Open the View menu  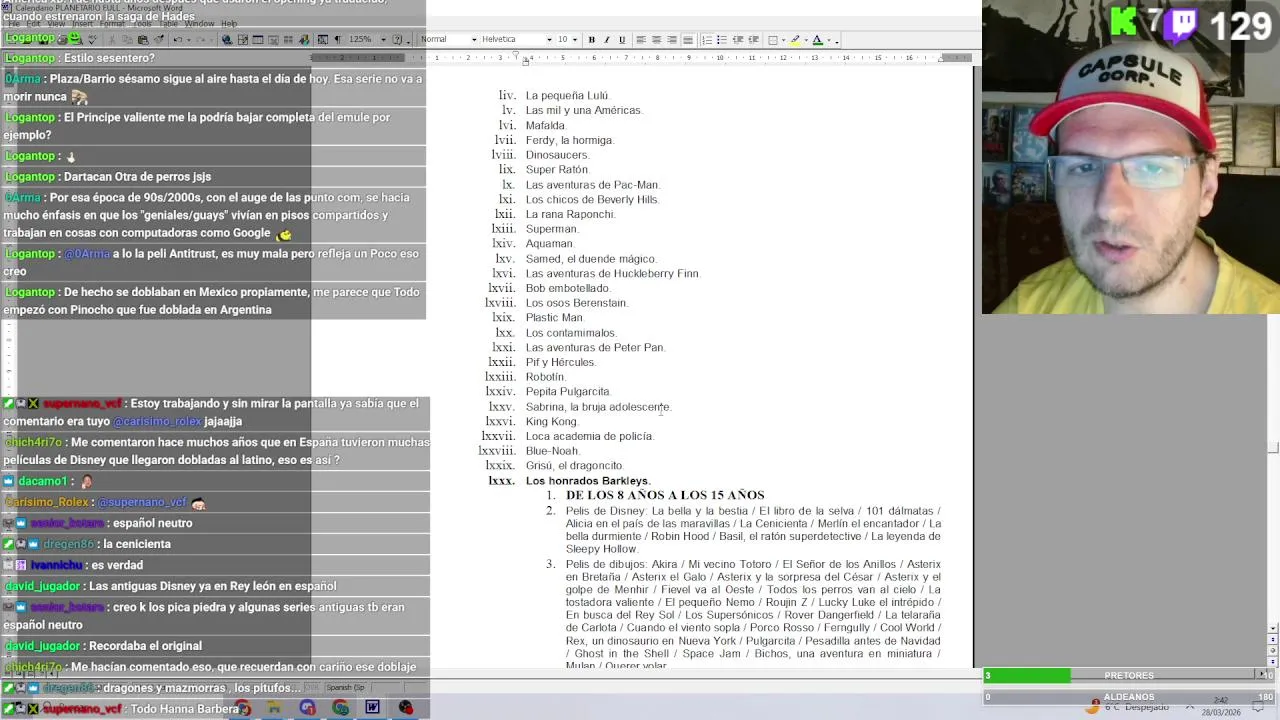56,23
